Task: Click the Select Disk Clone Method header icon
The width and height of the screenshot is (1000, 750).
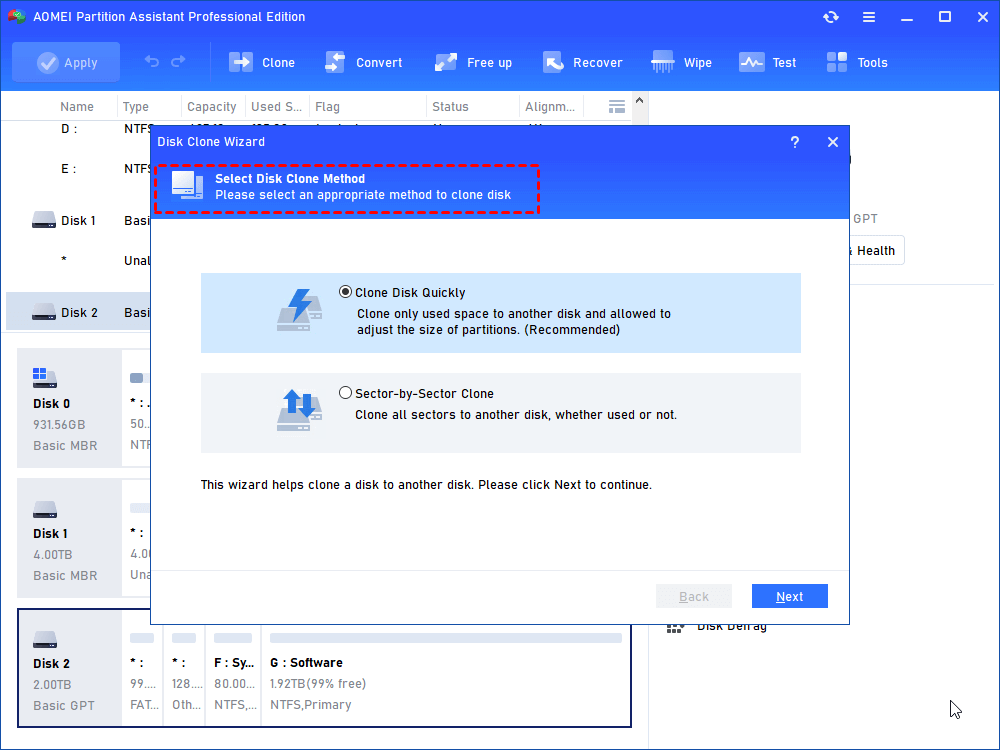Action: pos(188,186)
